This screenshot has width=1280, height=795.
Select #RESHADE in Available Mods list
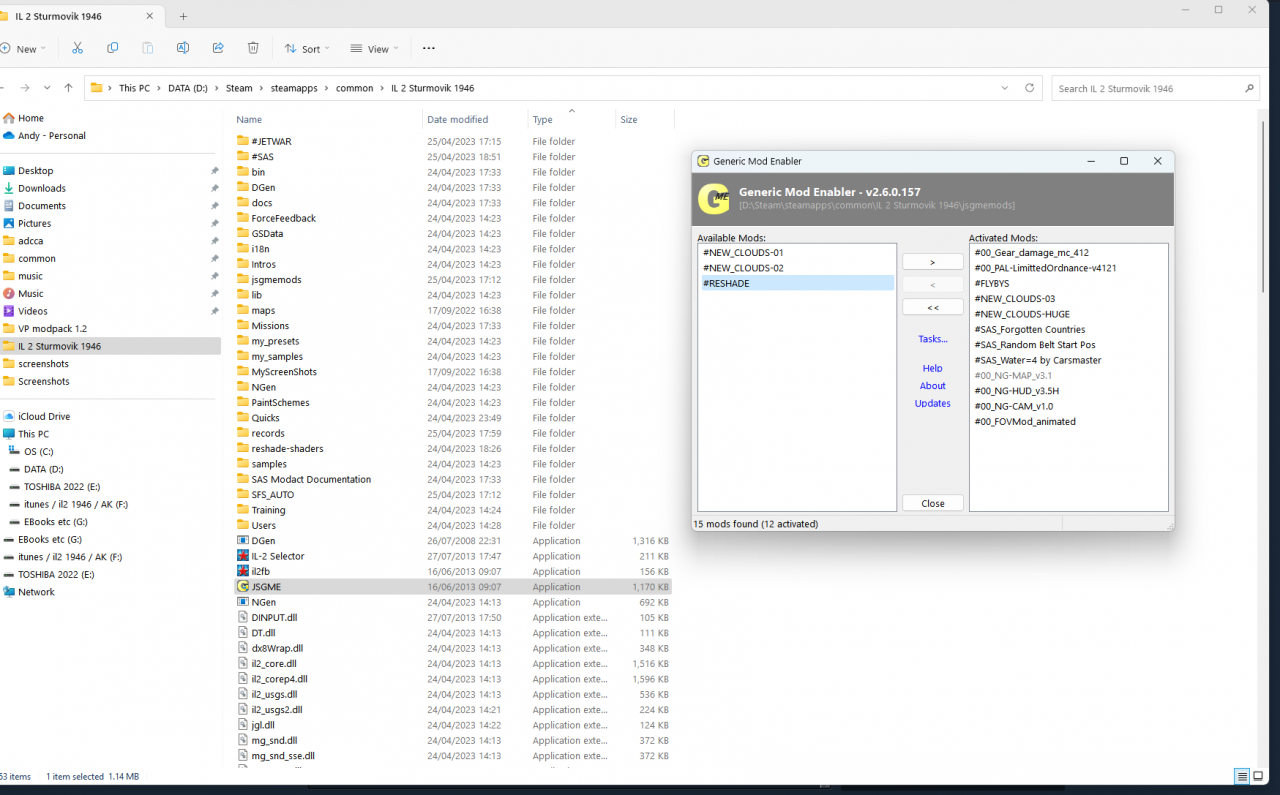coord(797,283)
